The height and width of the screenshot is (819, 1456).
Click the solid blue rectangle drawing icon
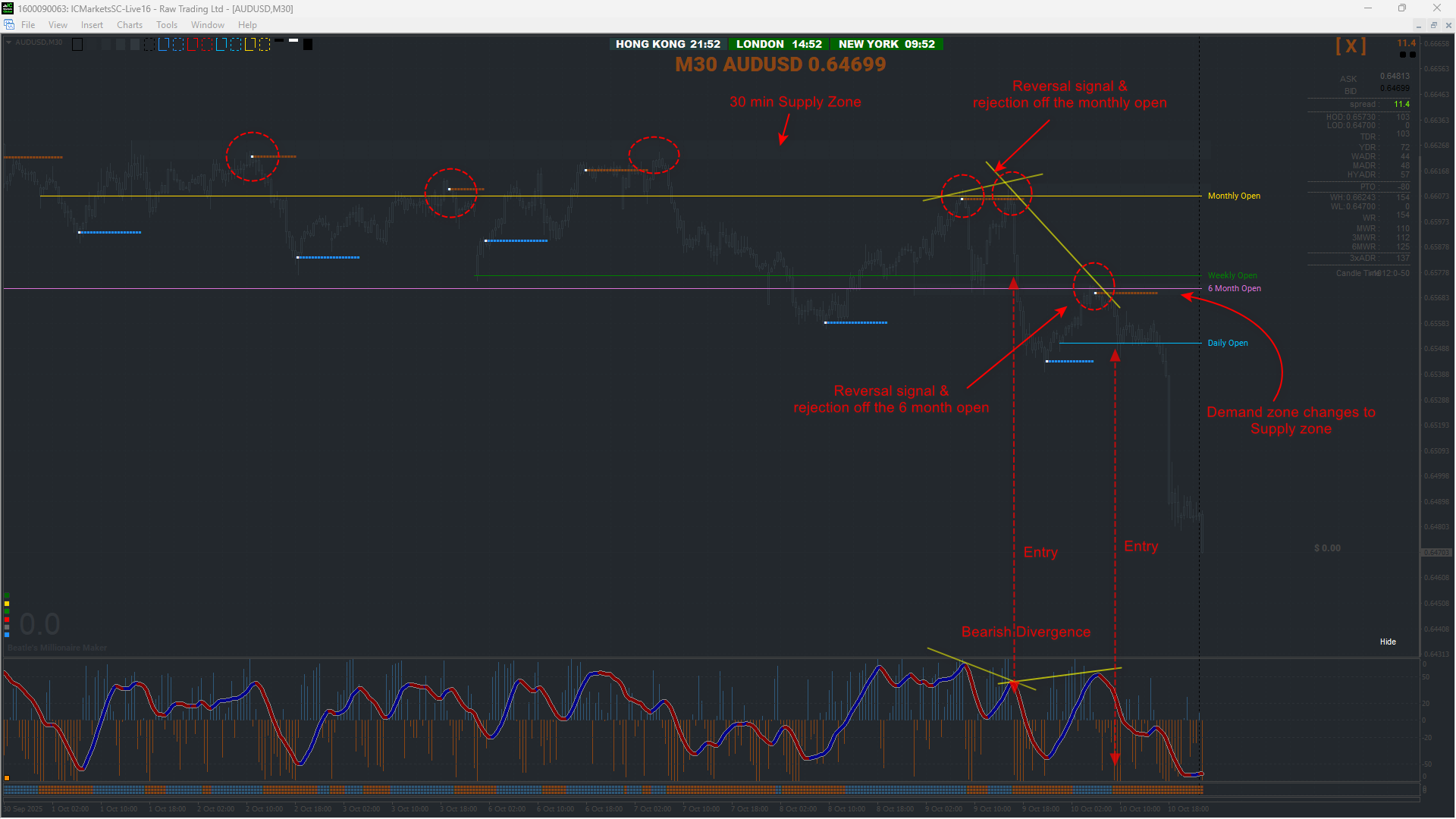(163, 44)
